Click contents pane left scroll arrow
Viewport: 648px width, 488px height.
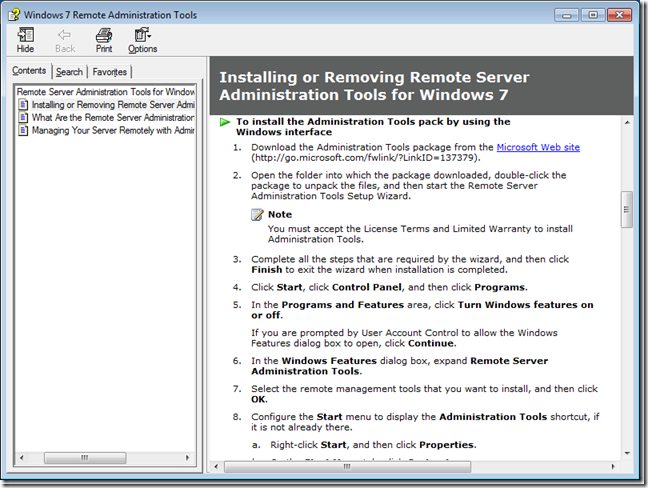pyautogui.click(x=21, y=457)
